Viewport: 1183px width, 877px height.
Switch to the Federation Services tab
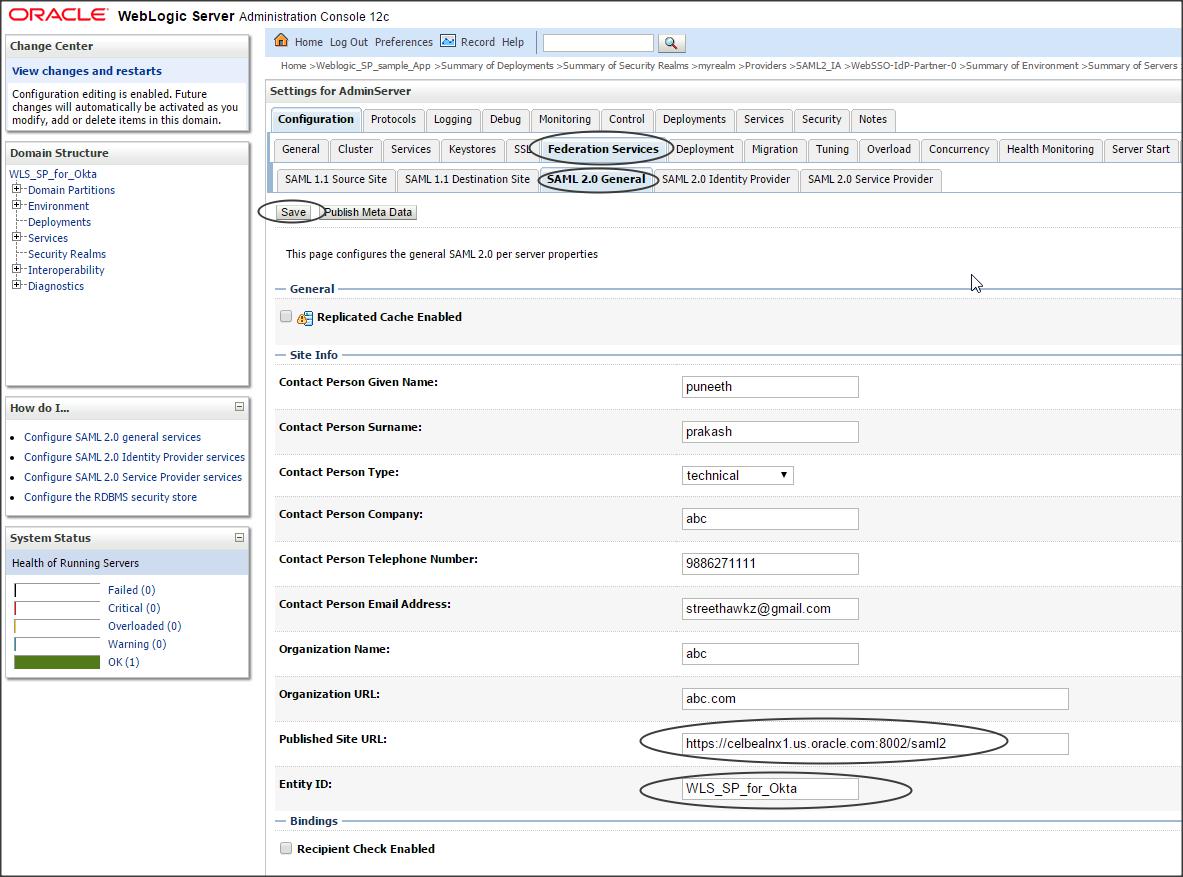(603, 149)
